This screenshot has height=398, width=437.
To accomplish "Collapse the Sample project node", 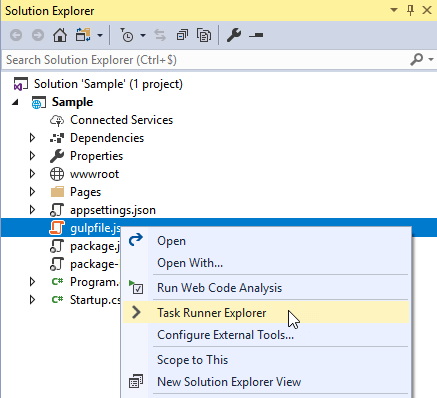I will (15, 102).
